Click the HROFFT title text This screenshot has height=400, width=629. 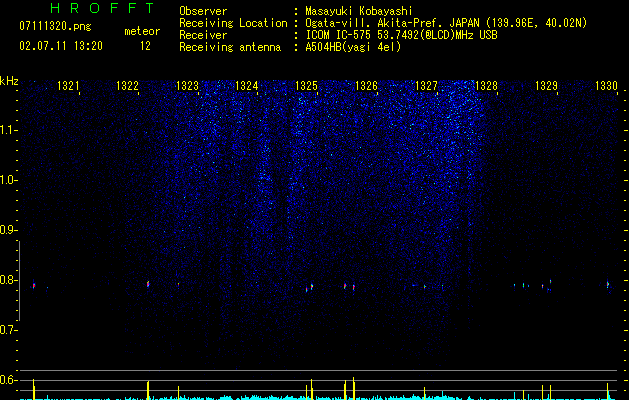pyautogui.click(x=102, y=8)
